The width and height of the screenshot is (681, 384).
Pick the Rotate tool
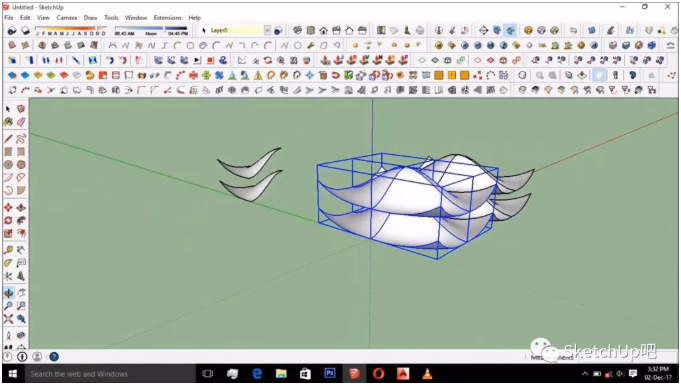coord(8,220)
